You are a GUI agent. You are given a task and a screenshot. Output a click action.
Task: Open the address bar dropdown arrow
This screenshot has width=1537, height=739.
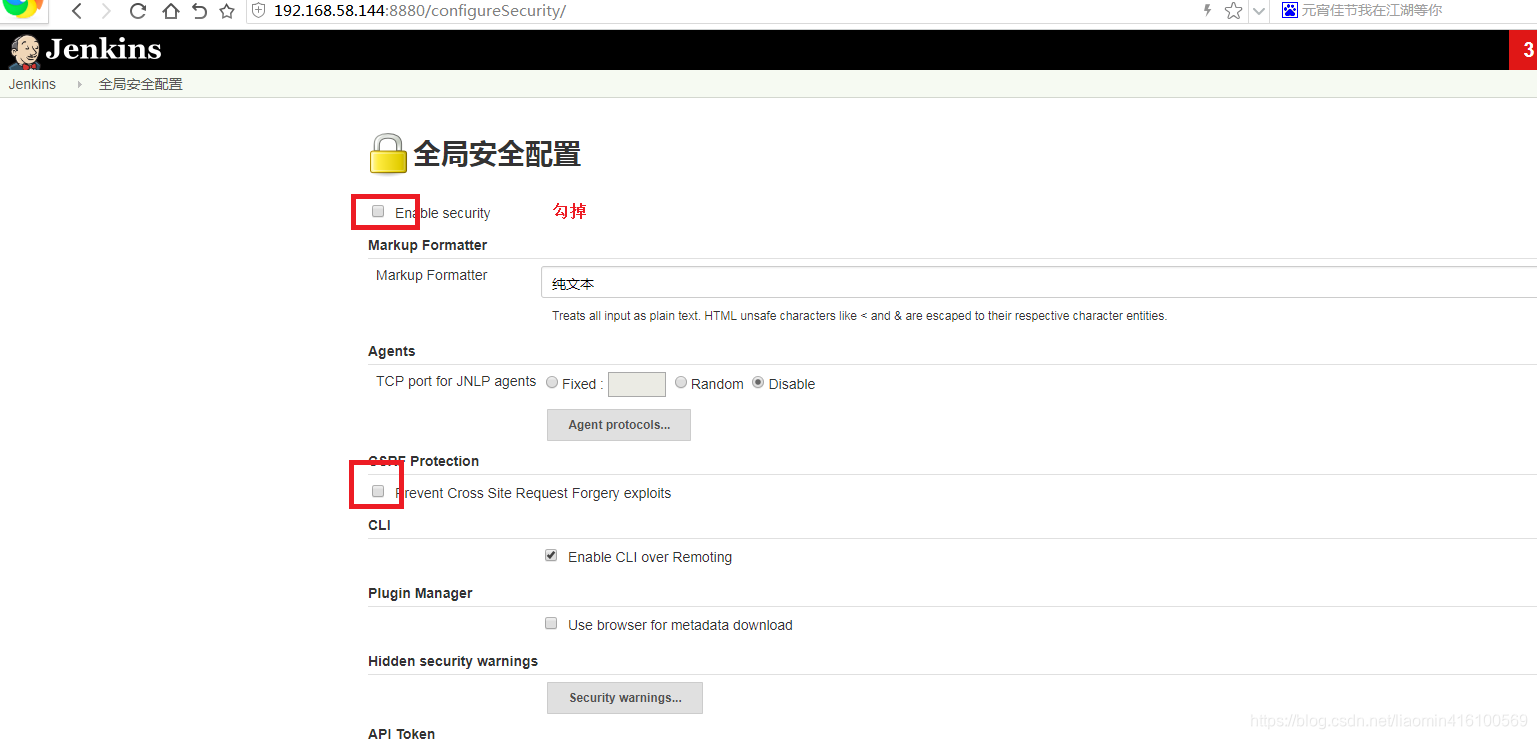[1259, 11]
